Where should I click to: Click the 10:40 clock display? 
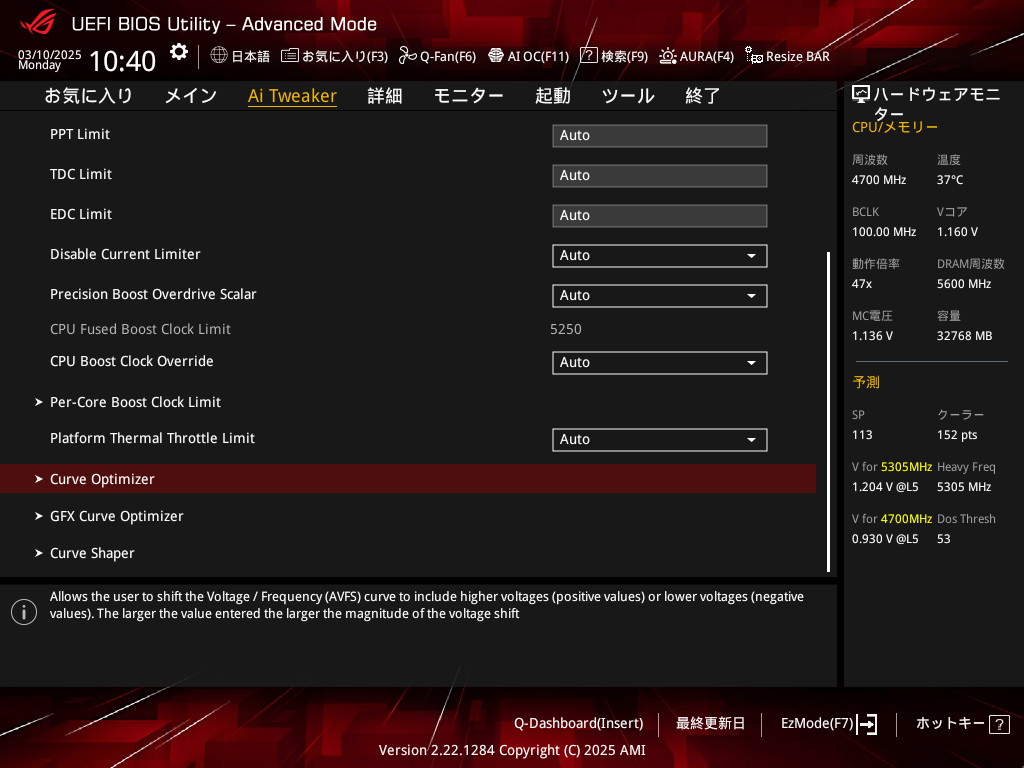[122, 61]
